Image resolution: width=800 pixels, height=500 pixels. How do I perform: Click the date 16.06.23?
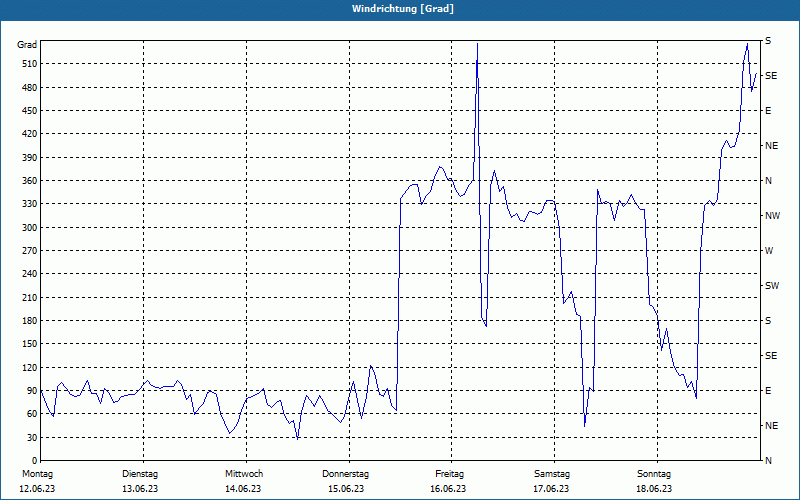pyautogui.click(x=448, y=489)
